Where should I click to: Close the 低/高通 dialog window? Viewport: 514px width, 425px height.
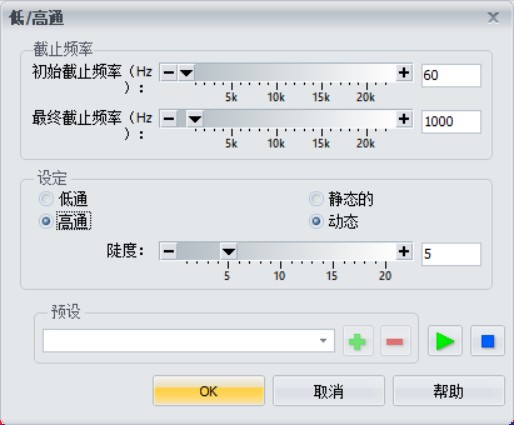[493, 17]
